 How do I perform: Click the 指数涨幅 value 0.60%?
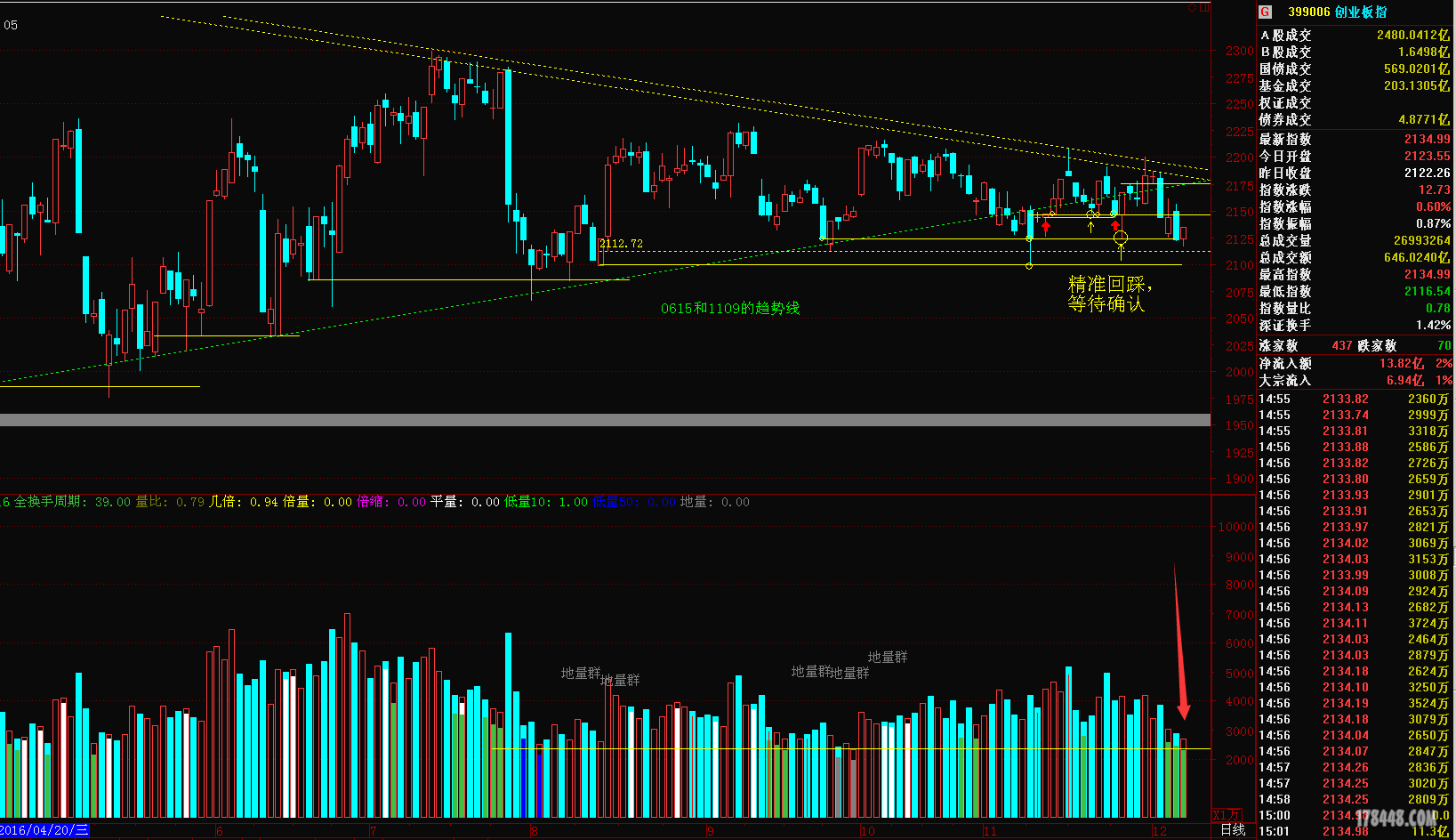click(x=1434, y=206)
